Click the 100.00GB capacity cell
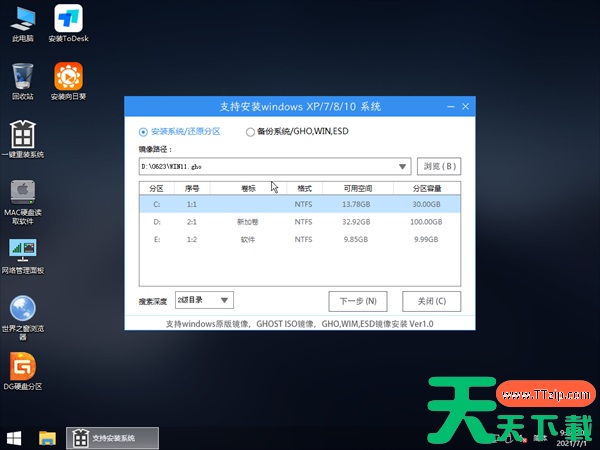Viewport: 600px width, 450px height. click(426, 222)
